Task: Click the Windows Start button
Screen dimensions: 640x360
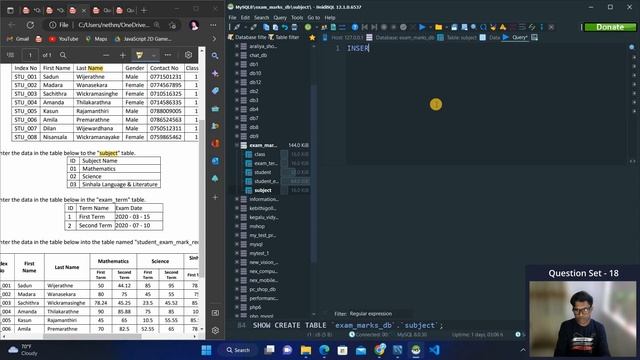Action: click(207, 350)
